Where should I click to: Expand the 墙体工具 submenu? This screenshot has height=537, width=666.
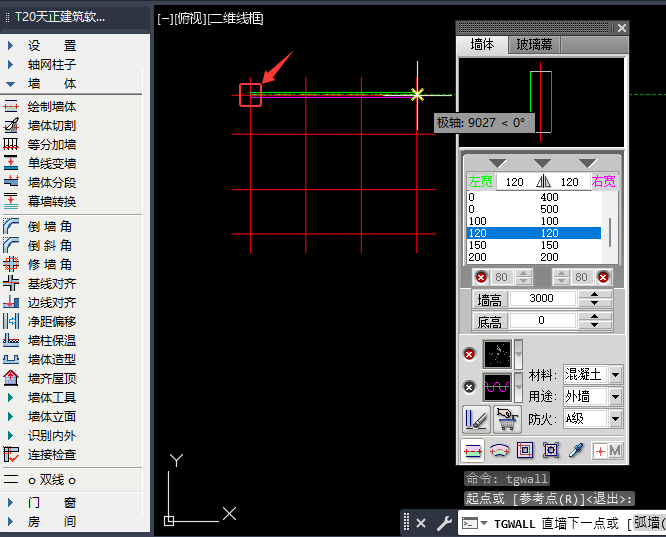tap(40, 397)
